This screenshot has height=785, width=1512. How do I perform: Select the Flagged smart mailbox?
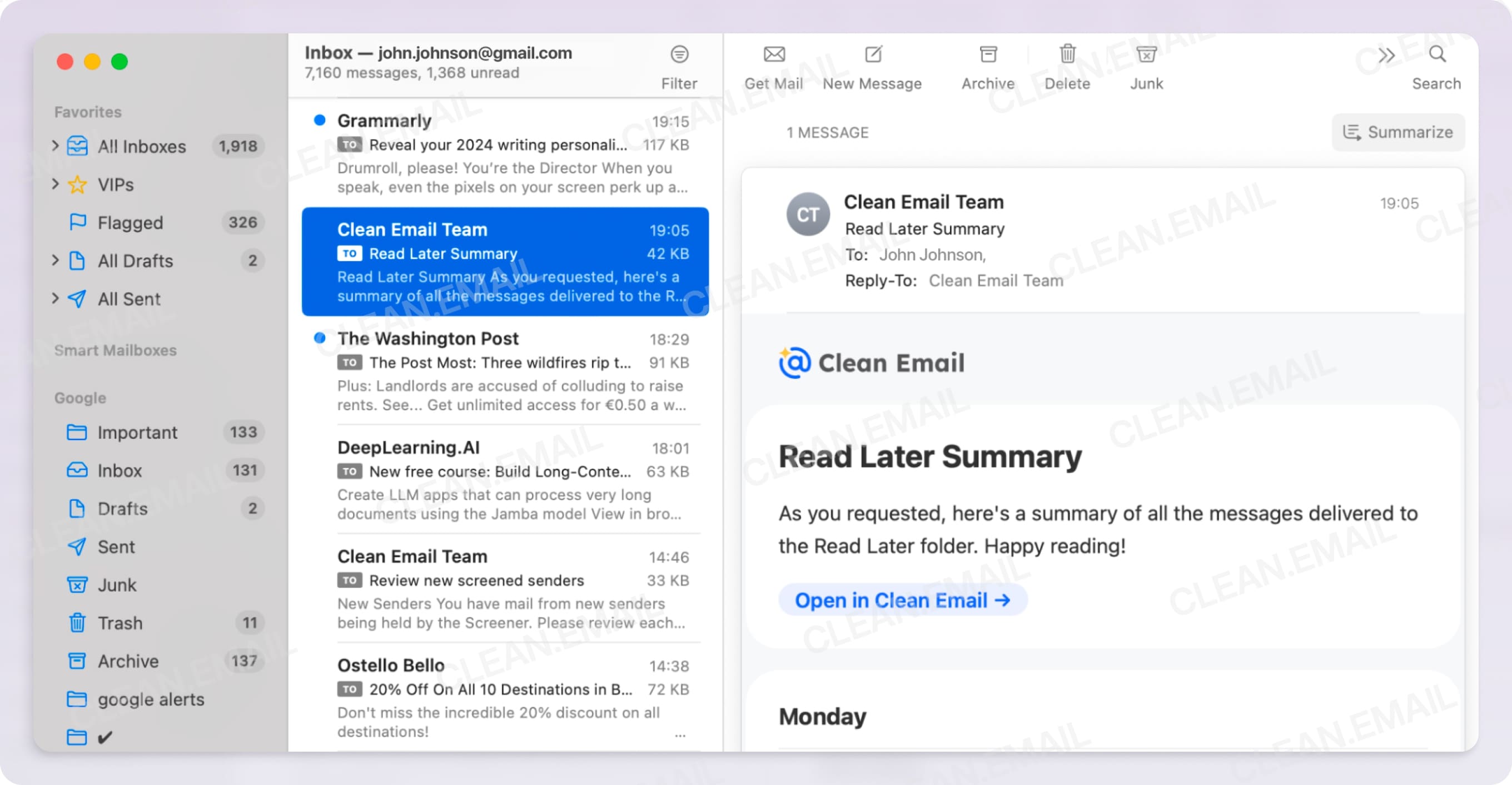[130, 222]
